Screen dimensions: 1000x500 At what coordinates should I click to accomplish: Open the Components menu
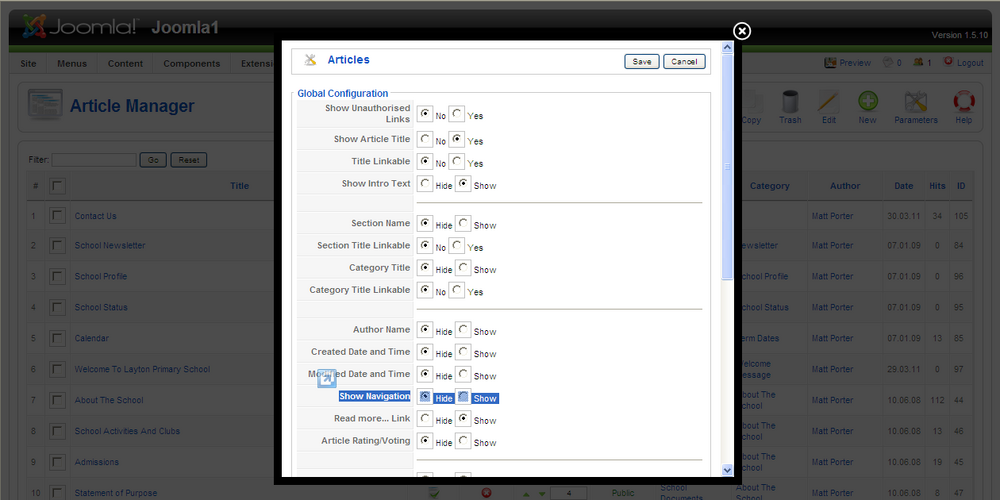[x=191, y=63]
